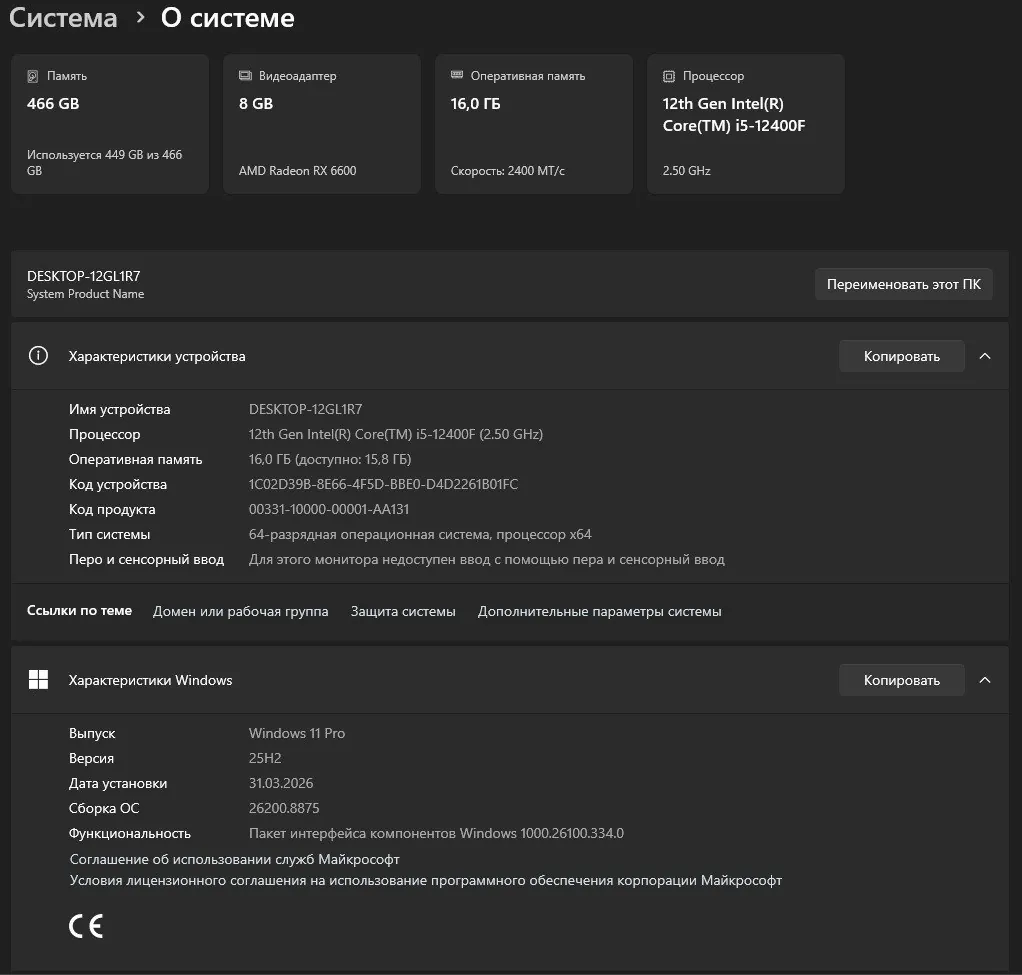1022x975 pixels.
Task: Select Пакет интерфейса компонентов Windows value
Action: [x=436, y=833]
